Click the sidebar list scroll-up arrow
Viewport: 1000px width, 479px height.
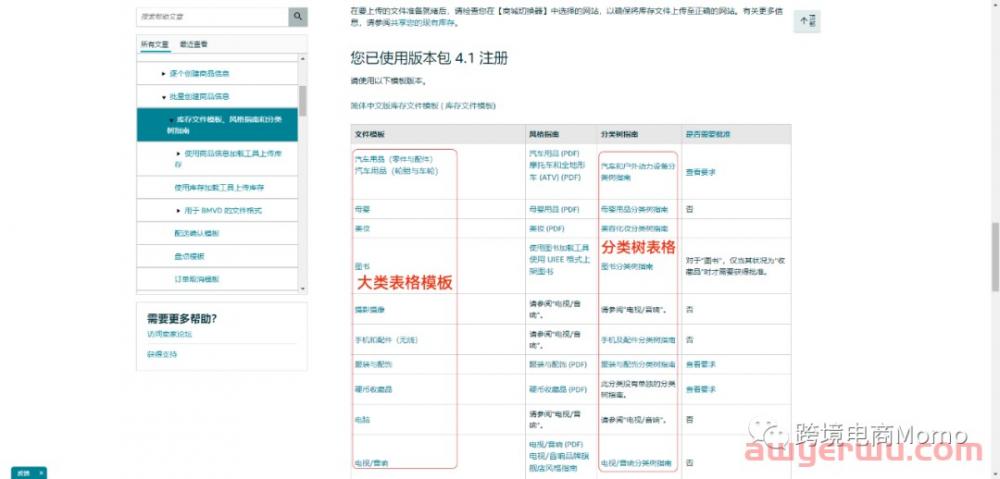tap(302, 59)
